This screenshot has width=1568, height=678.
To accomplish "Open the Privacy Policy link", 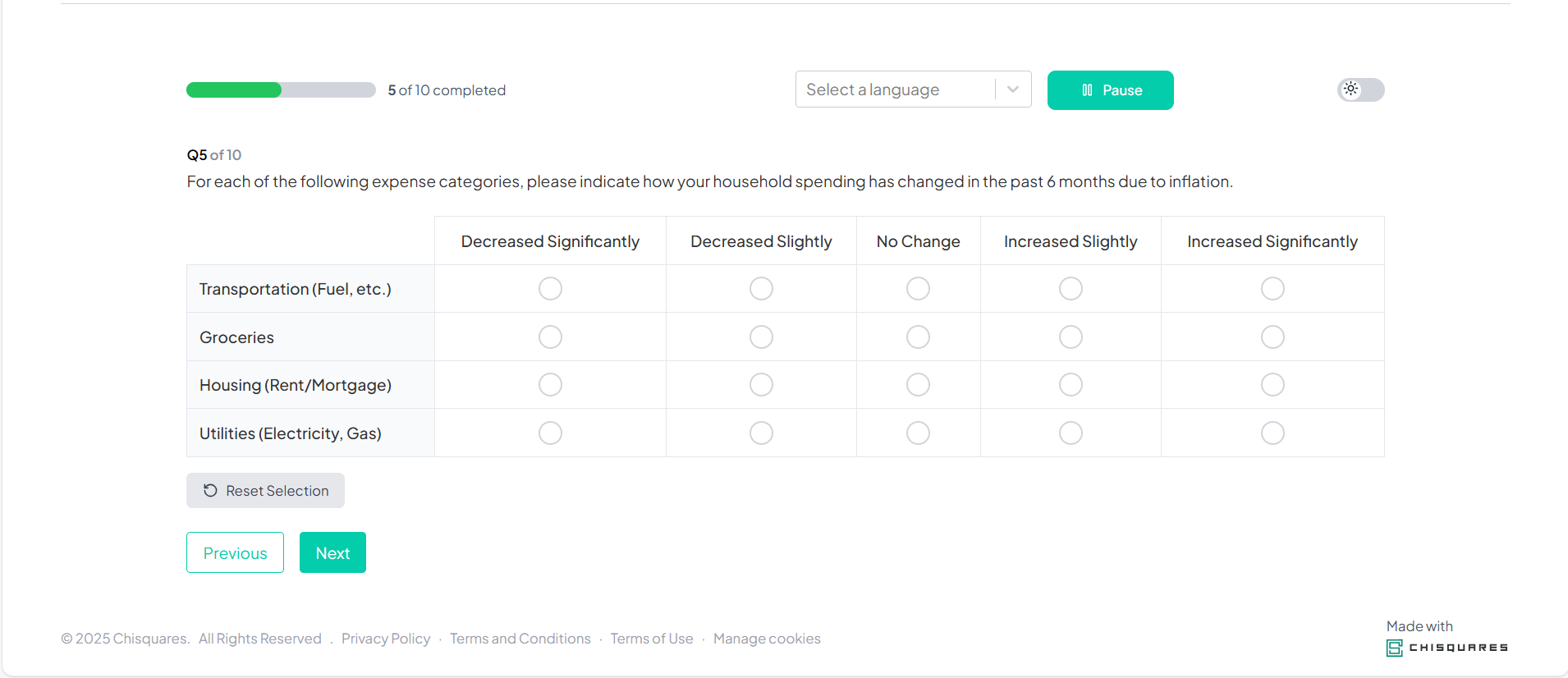I will [386, 639].
